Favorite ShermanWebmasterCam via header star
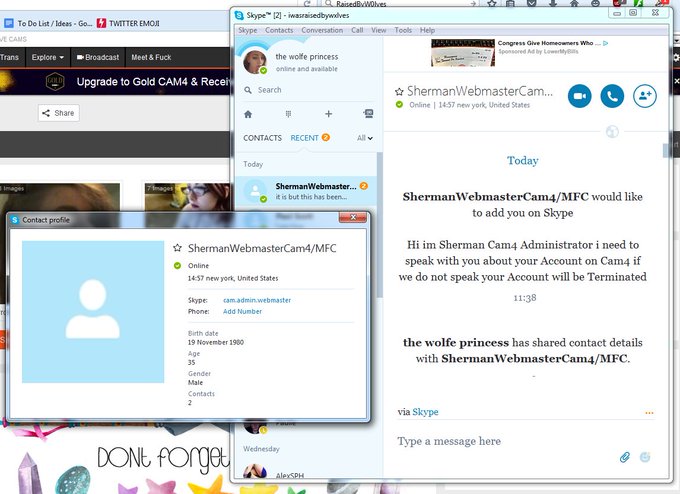The width and height of the screenshot is (680, 494). [399, 92]
